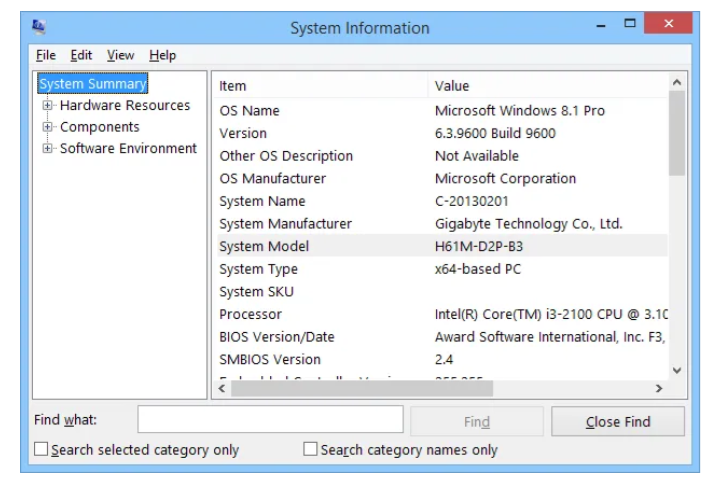720x479 pixels.
Task: Click the horizontal scrollbar left arrow
Action: [x=222, y=389]
